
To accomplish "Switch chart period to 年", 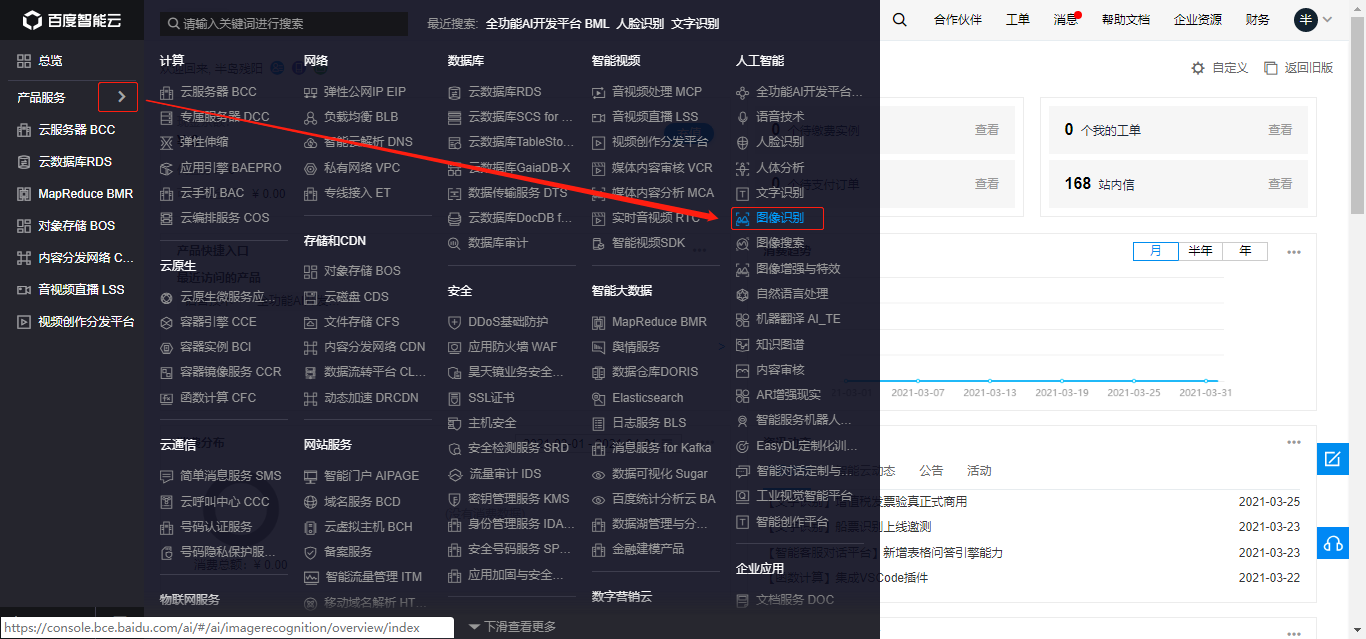I will pyautogui.click(x=1244, y=250).
